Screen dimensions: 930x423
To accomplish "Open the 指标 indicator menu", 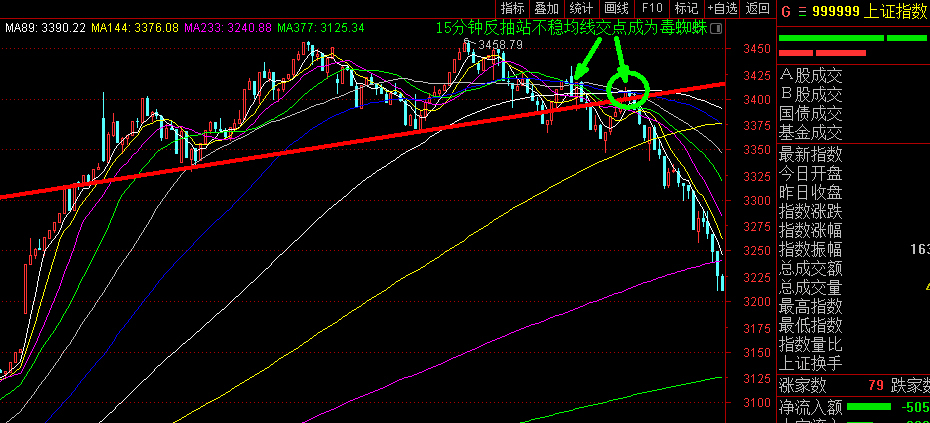I will [x=512, y=8].
